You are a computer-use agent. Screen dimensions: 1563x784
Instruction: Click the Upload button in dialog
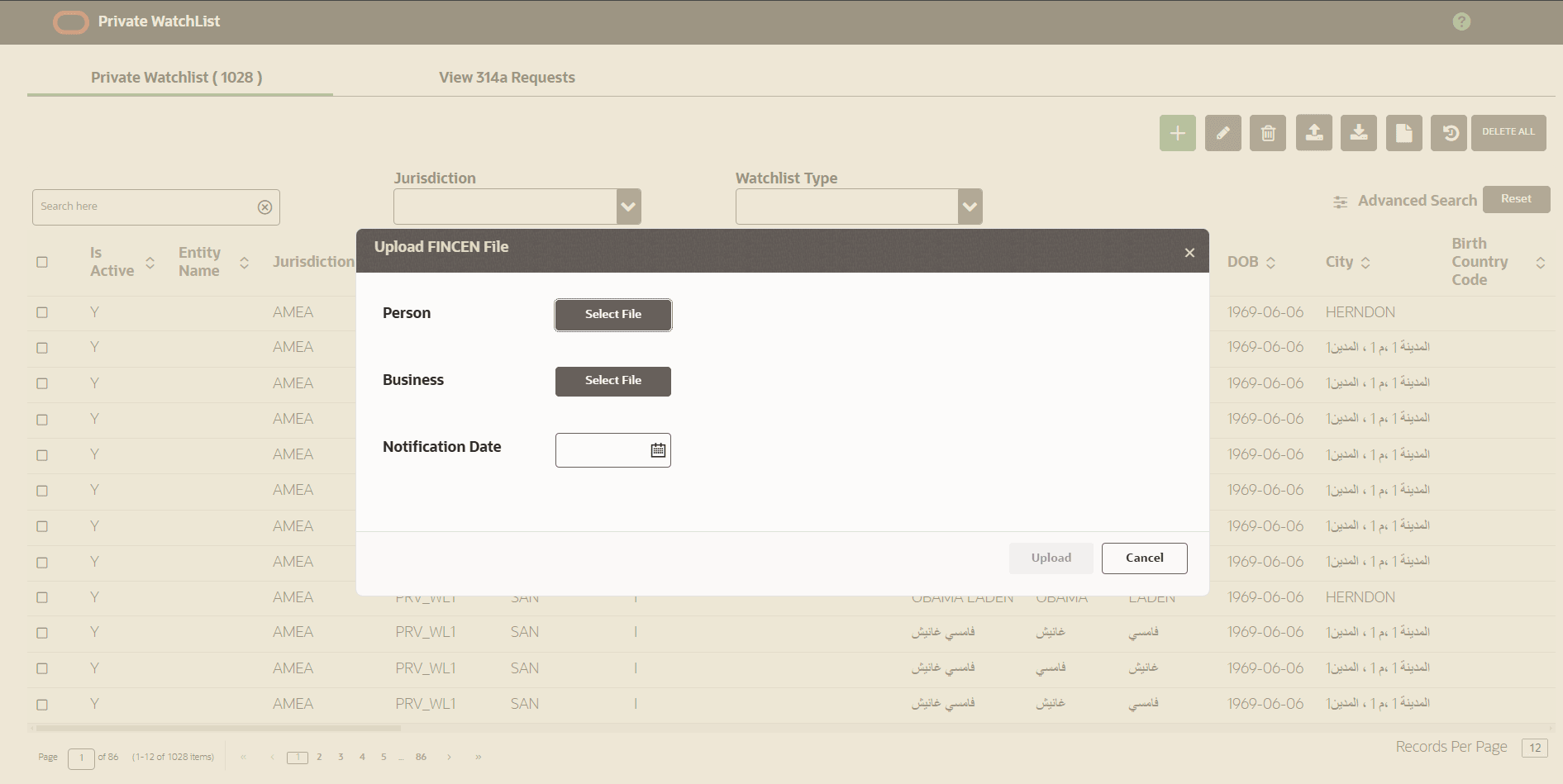[x=1051, y=558]
